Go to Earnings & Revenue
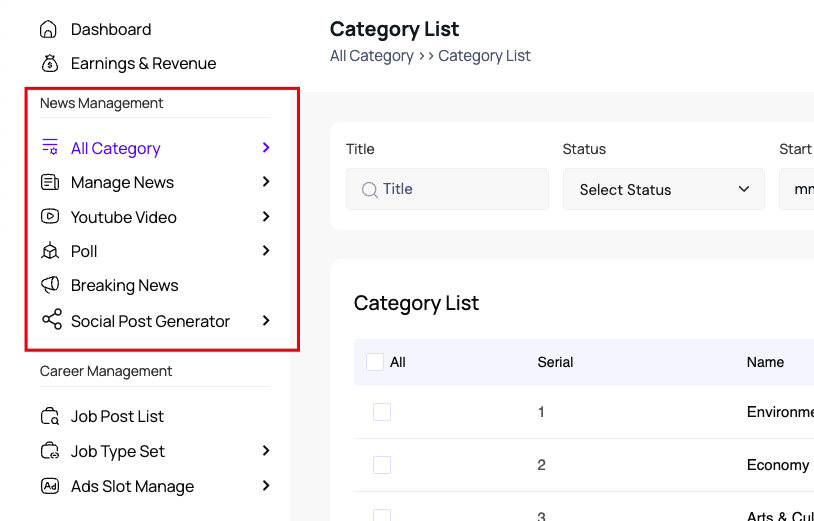814x521 pixels. [x=143, y=63]
